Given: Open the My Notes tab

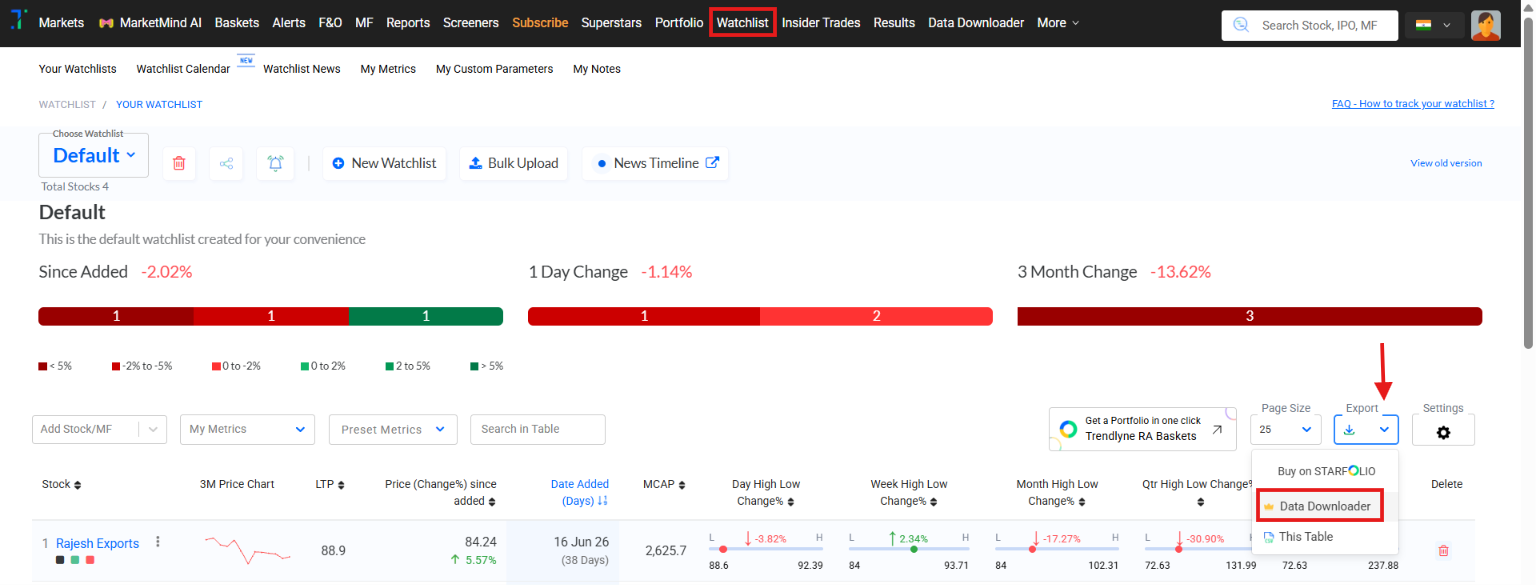Looking at the screenshot, I should tap(597, 69).
